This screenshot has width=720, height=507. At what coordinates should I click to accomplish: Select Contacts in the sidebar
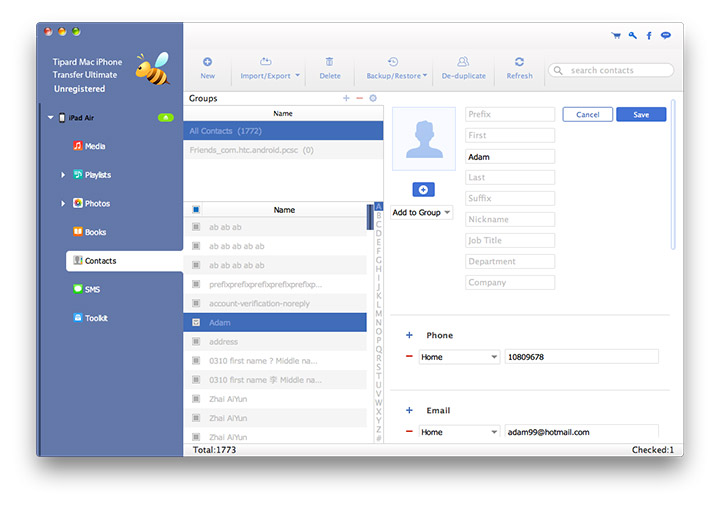tap(124, 261)
